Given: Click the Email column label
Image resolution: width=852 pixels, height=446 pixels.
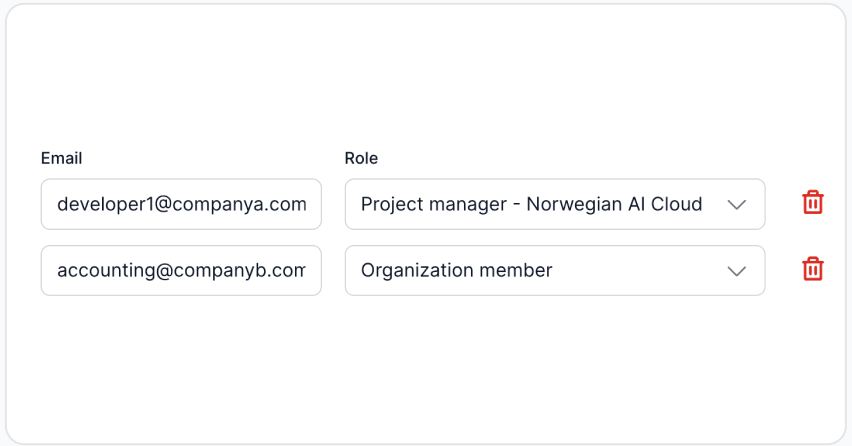Looking at the screenshot, I should coord(61,158).
